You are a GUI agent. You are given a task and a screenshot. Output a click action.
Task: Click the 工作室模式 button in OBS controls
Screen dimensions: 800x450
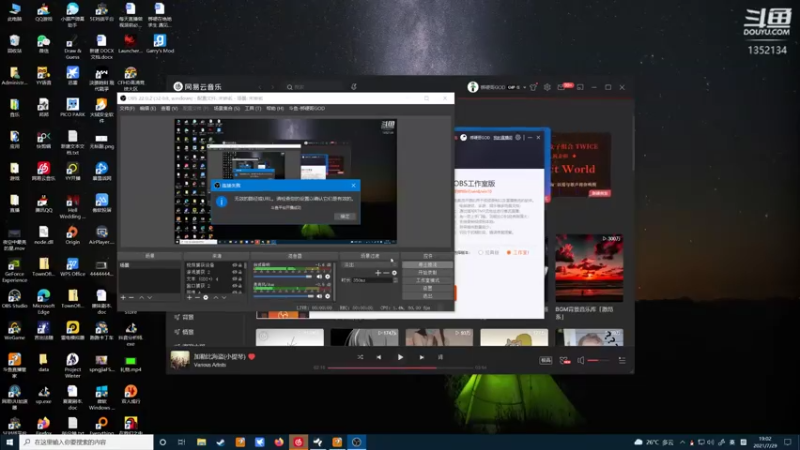pos(428,280)
